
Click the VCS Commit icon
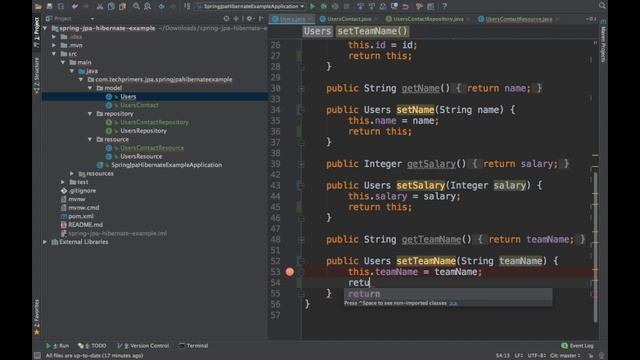[x=372, y=6]
